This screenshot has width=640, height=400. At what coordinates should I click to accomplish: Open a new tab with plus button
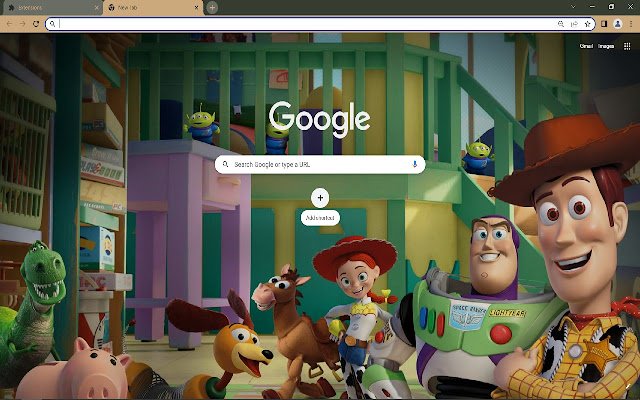(212, 8)
